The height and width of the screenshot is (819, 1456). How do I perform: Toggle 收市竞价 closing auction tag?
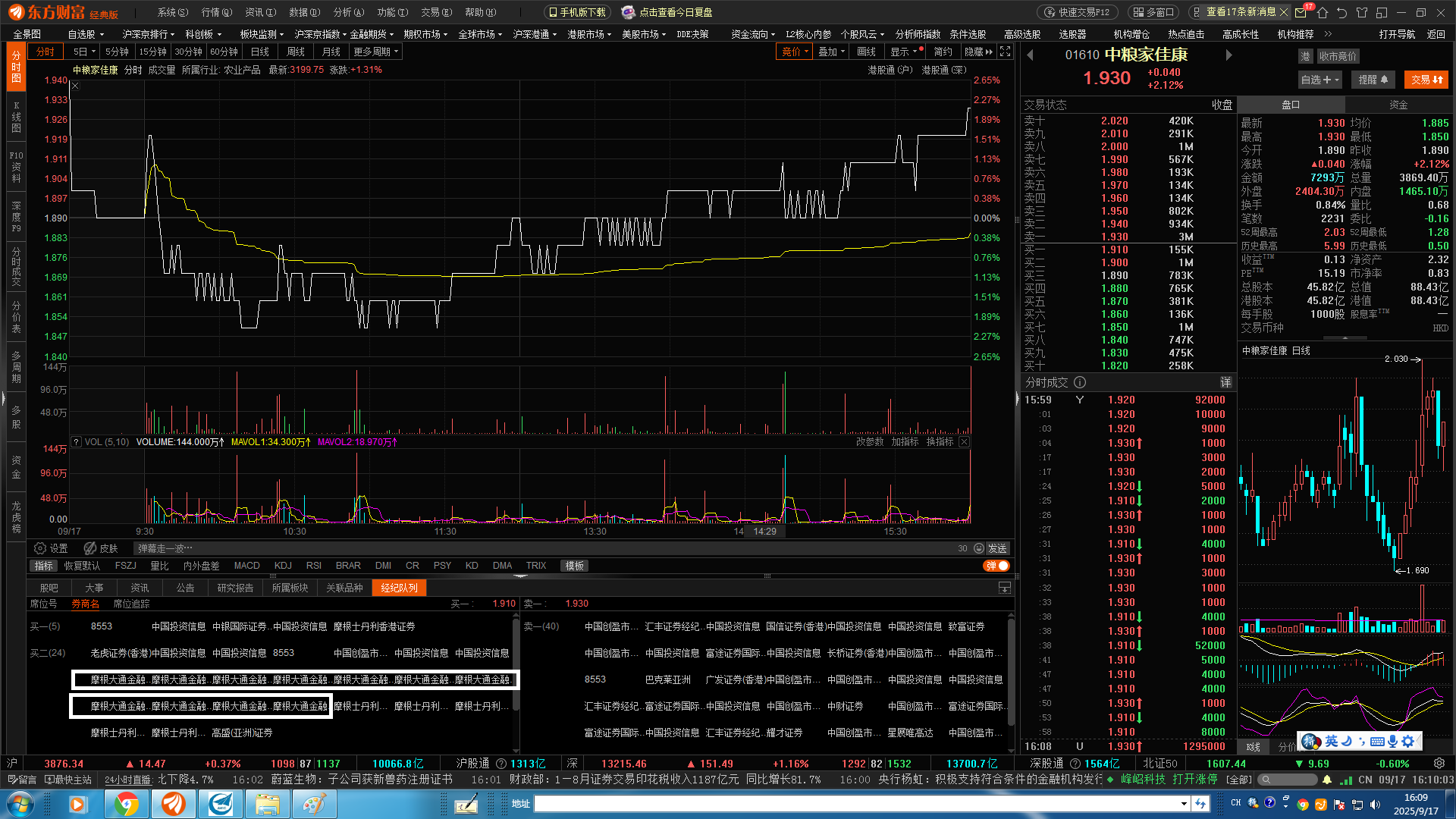1337,56
